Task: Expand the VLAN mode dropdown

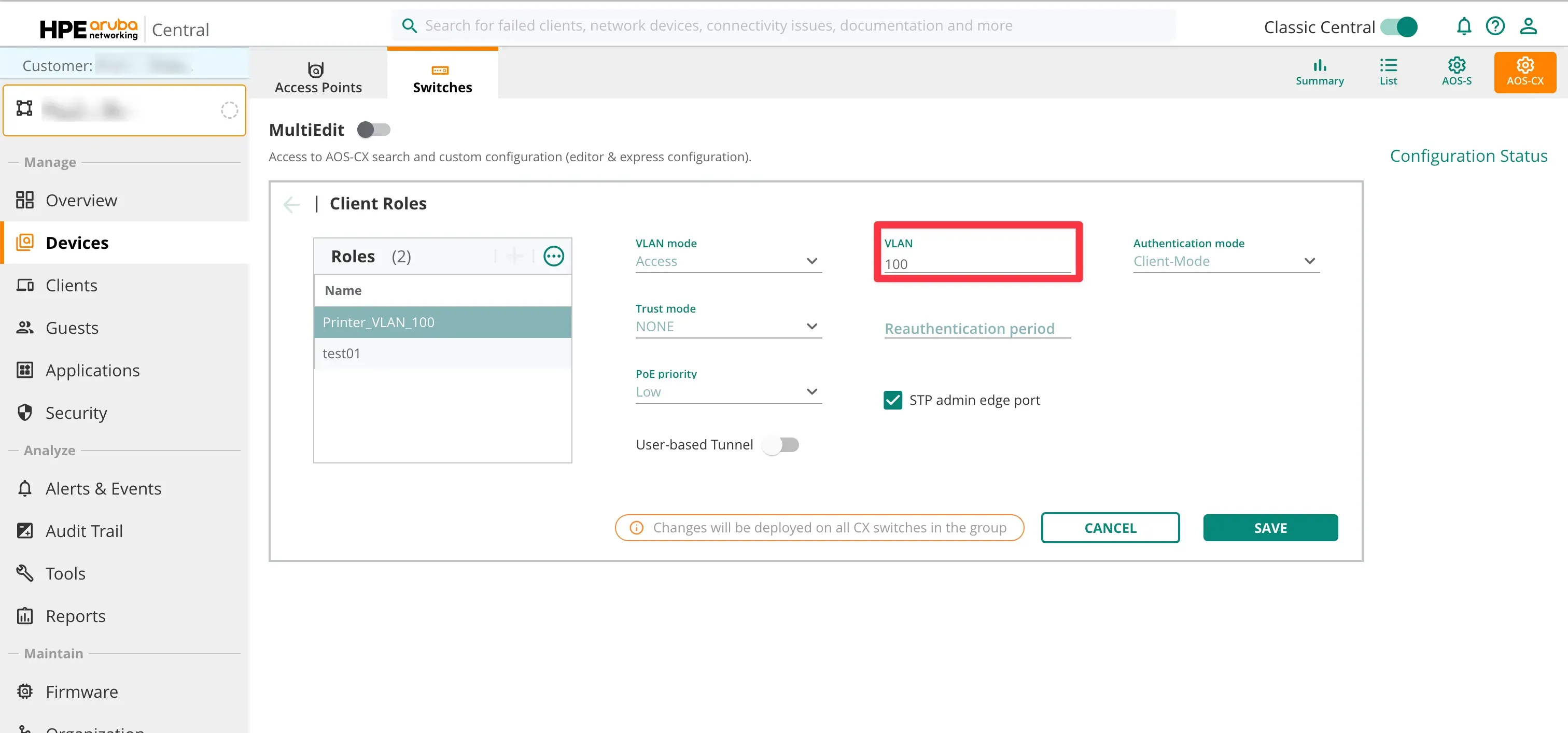Action: tap(728, 261)
